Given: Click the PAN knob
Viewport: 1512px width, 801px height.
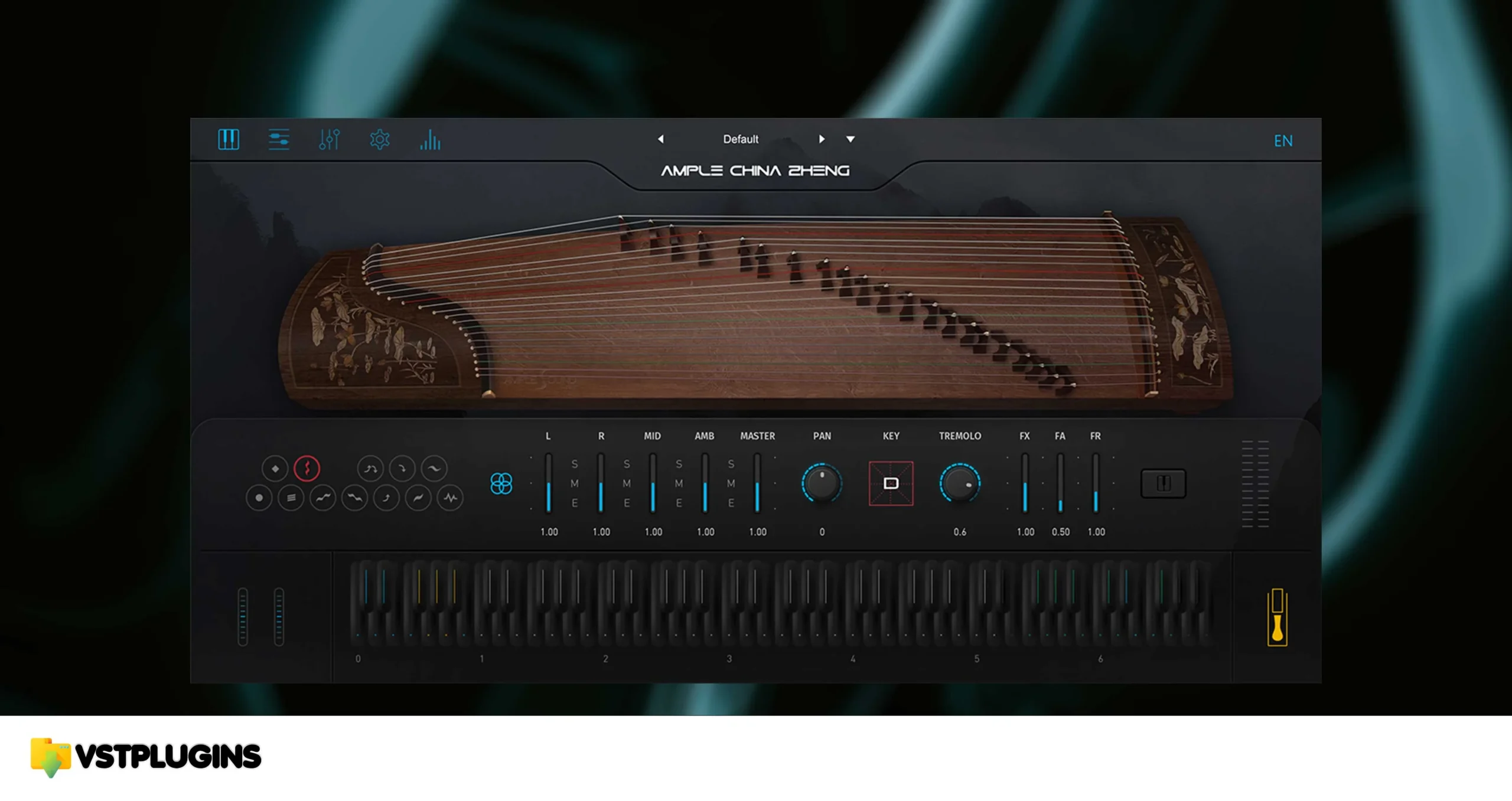Looking at the screenshot, I should (x=822, y=483).
